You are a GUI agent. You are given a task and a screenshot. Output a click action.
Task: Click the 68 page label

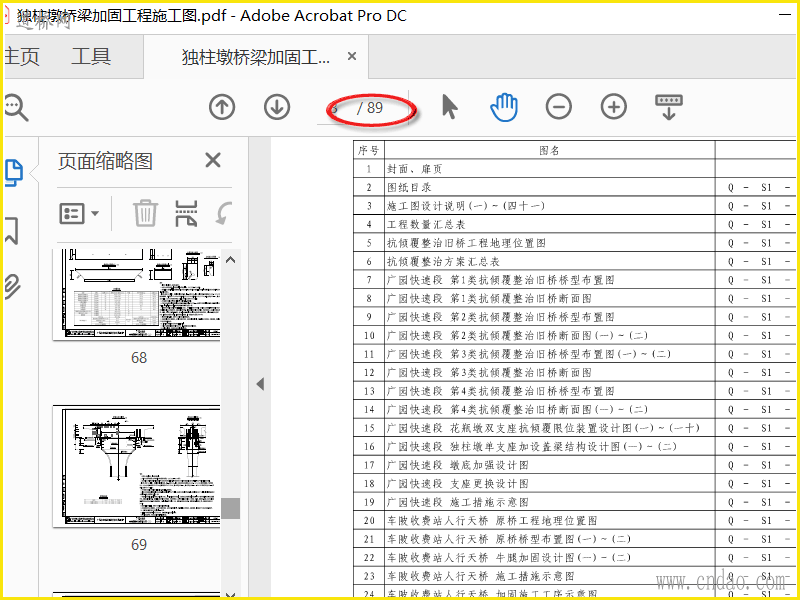[x=139, y=358]
